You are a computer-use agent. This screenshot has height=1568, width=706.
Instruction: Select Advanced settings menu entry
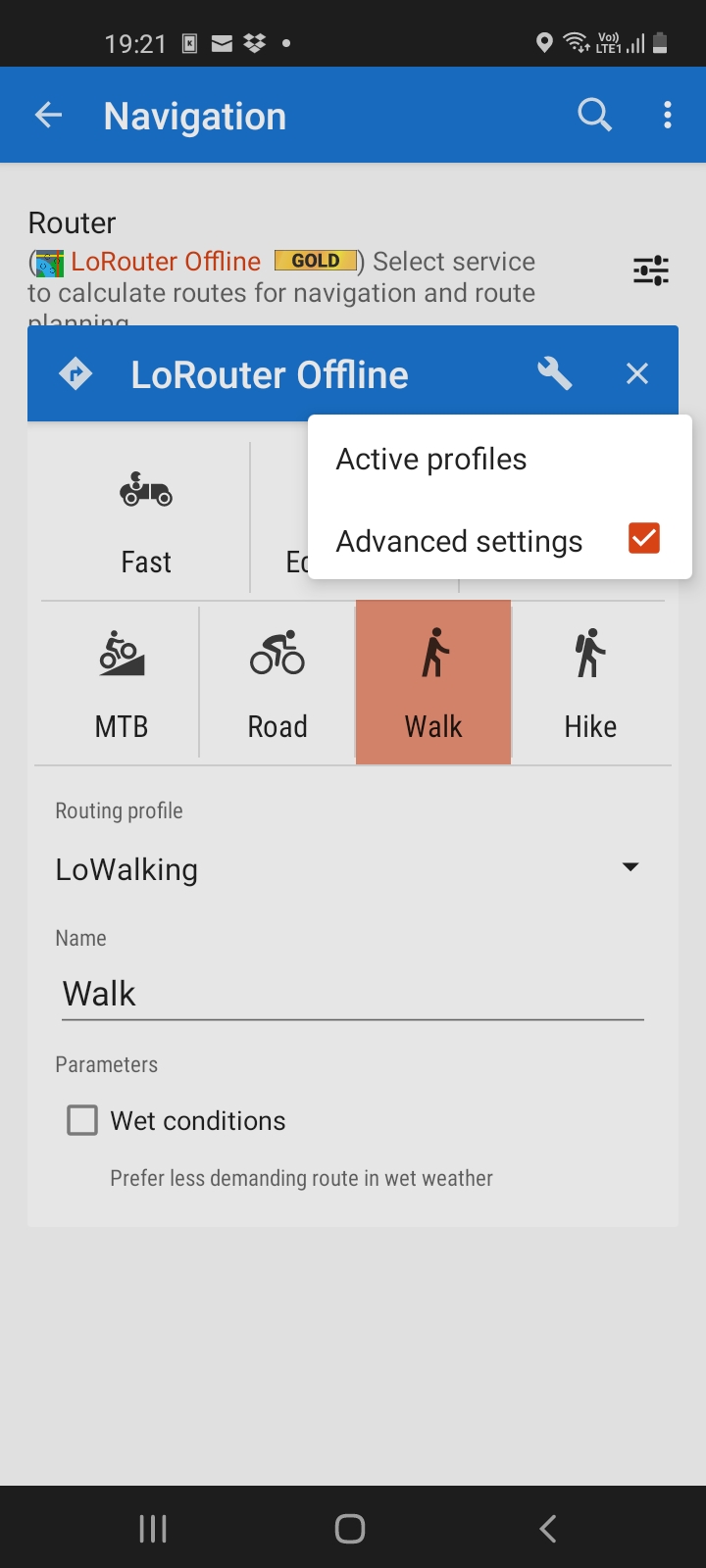coord(459,541)
